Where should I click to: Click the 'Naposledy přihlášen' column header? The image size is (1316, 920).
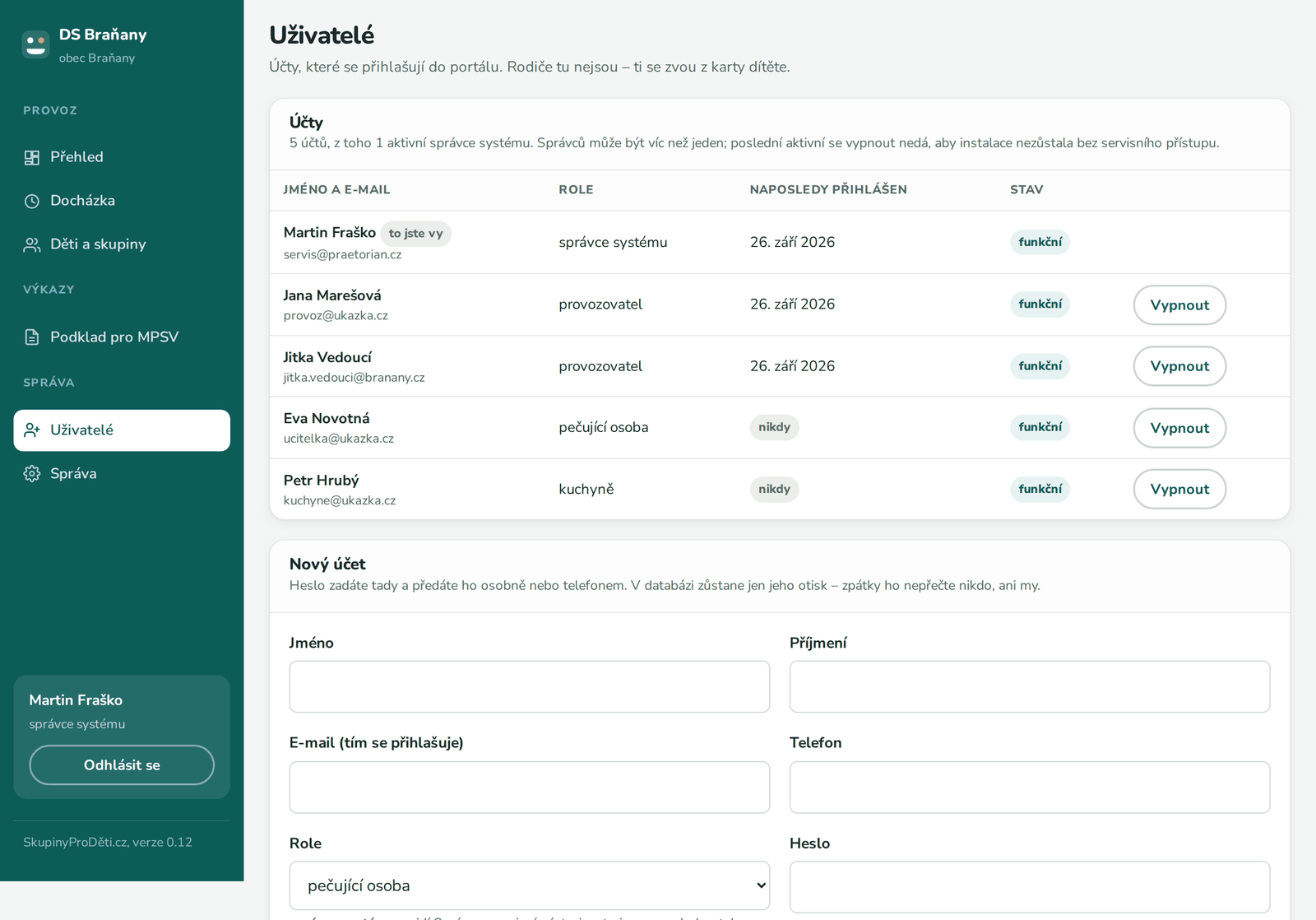point(828,189)
